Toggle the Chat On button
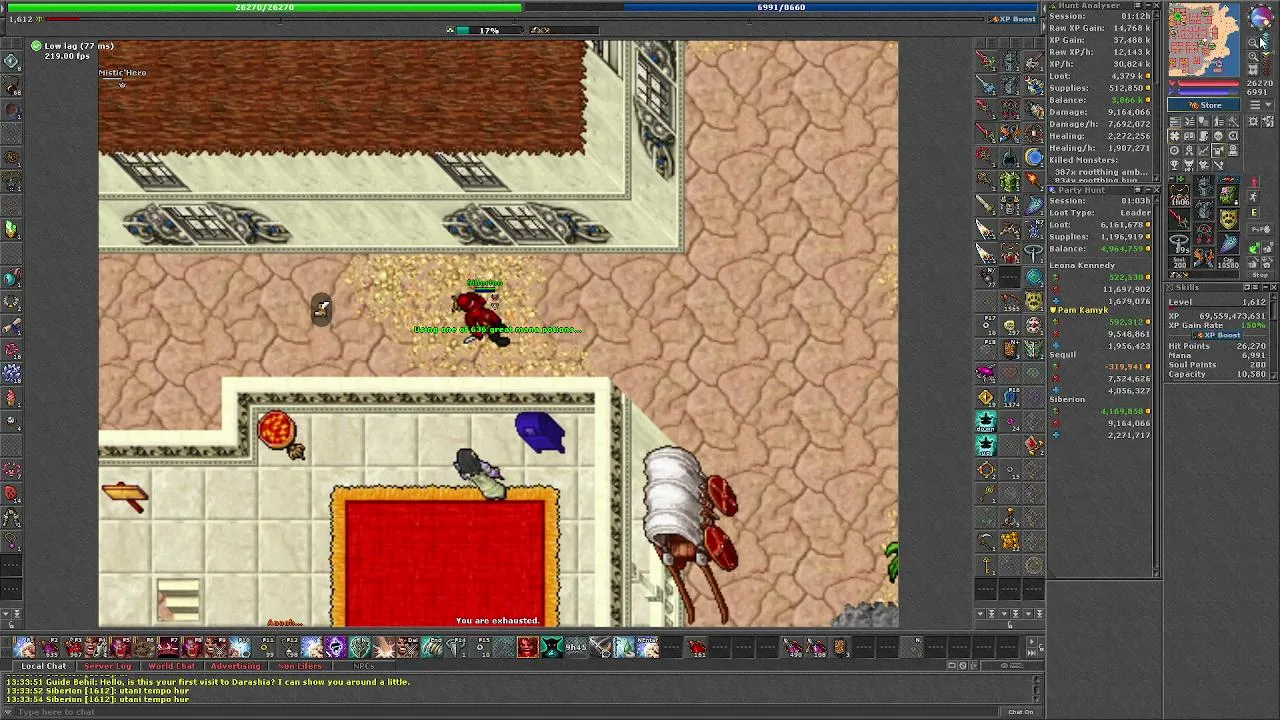This screenshot has height=720, width=1280. click(x=1020, y=712)
